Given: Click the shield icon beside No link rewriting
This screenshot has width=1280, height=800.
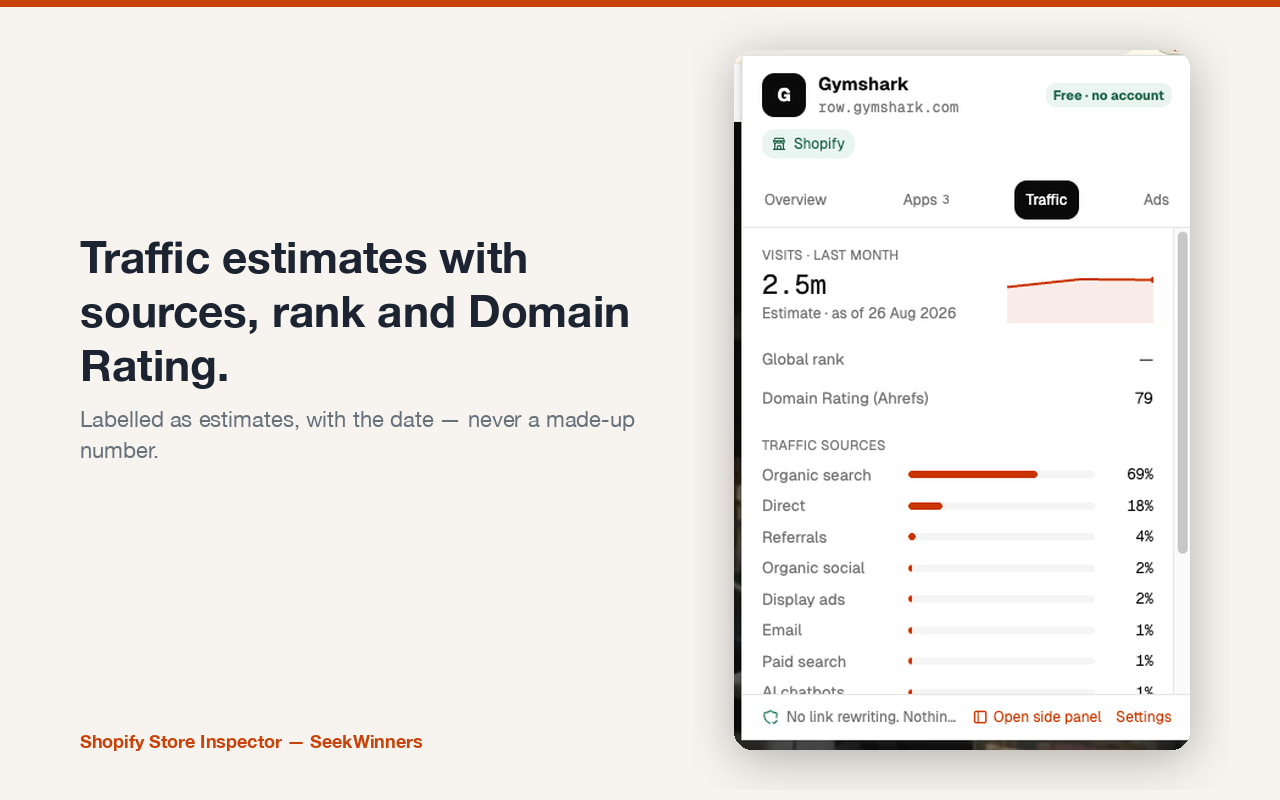Looking at the screenshot, I should coord(771,717).
